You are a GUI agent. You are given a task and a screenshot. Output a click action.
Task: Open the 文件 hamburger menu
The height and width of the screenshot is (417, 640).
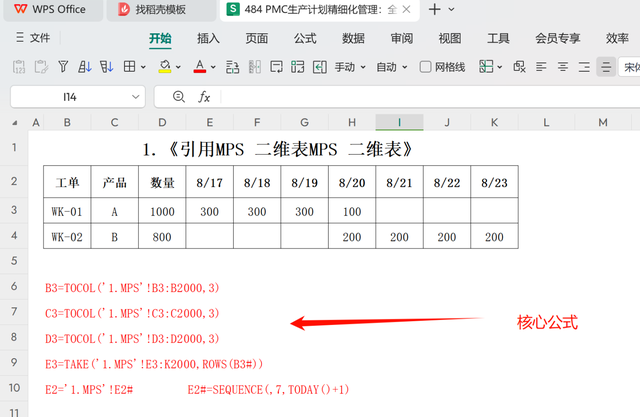click(33, 38)
